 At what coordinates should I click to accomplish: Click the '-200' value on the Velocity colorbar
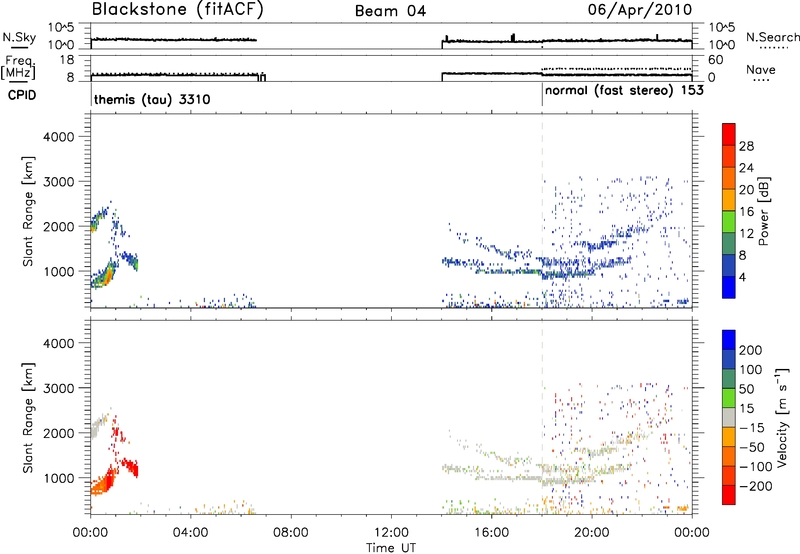coord(755,486)
